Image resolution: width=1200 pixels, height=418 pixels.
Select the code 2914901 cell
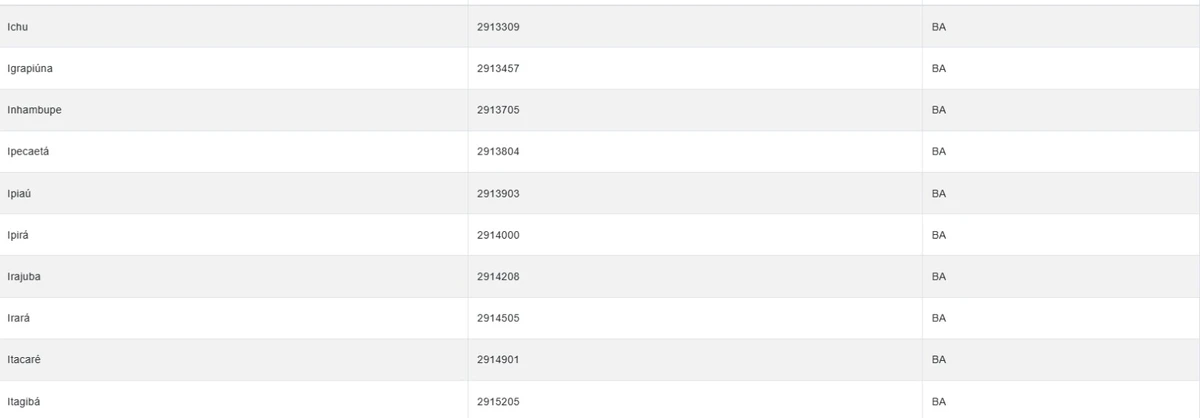pyautogui.click(x=498, y=360)
